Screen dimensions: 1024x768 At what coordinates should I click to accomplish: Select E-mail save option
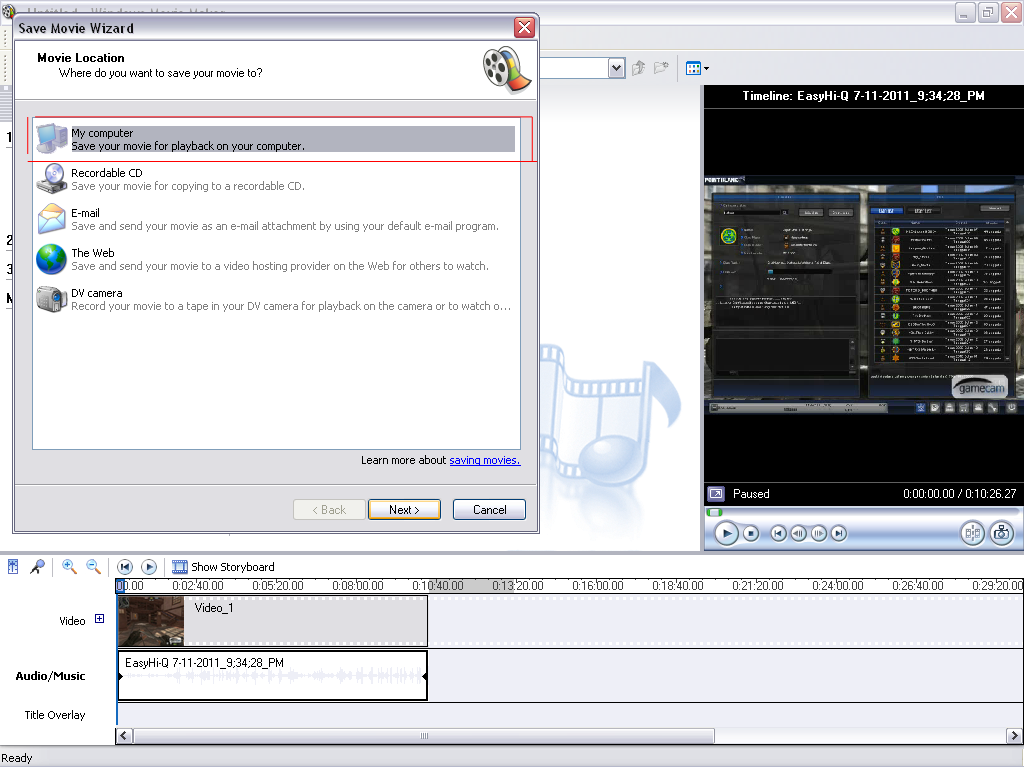[276, 219]
